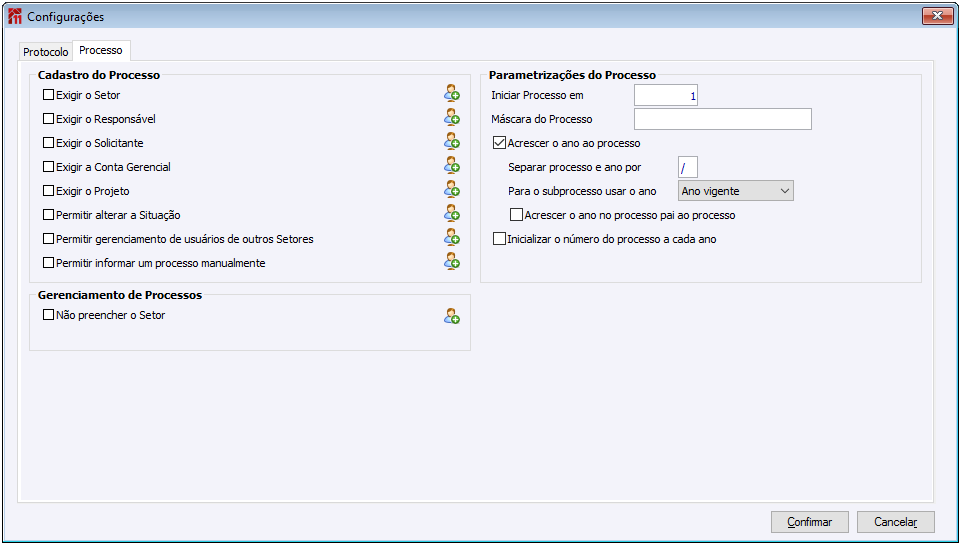Select the Processo tab

click(x=101, y=50)
